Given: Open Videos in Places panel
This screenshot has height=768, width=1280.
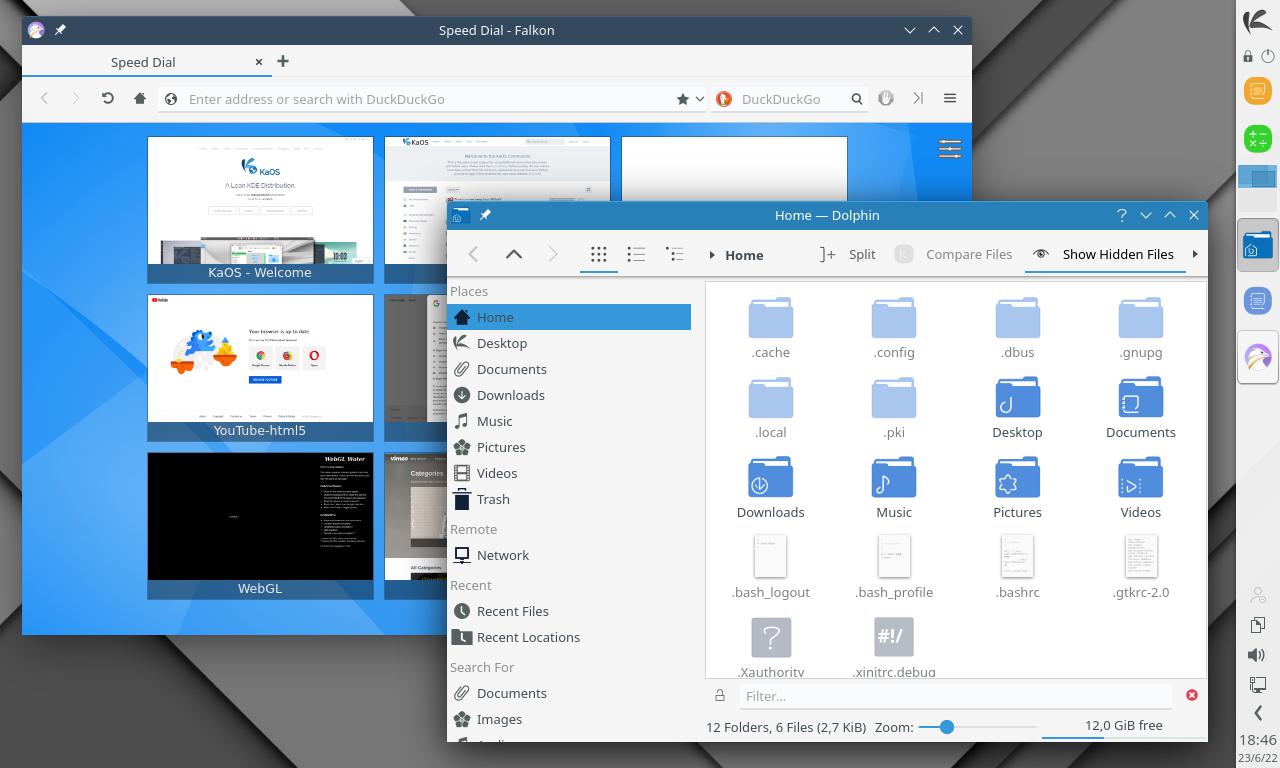Looking at the screenshot, I should (x=570, y=473).
